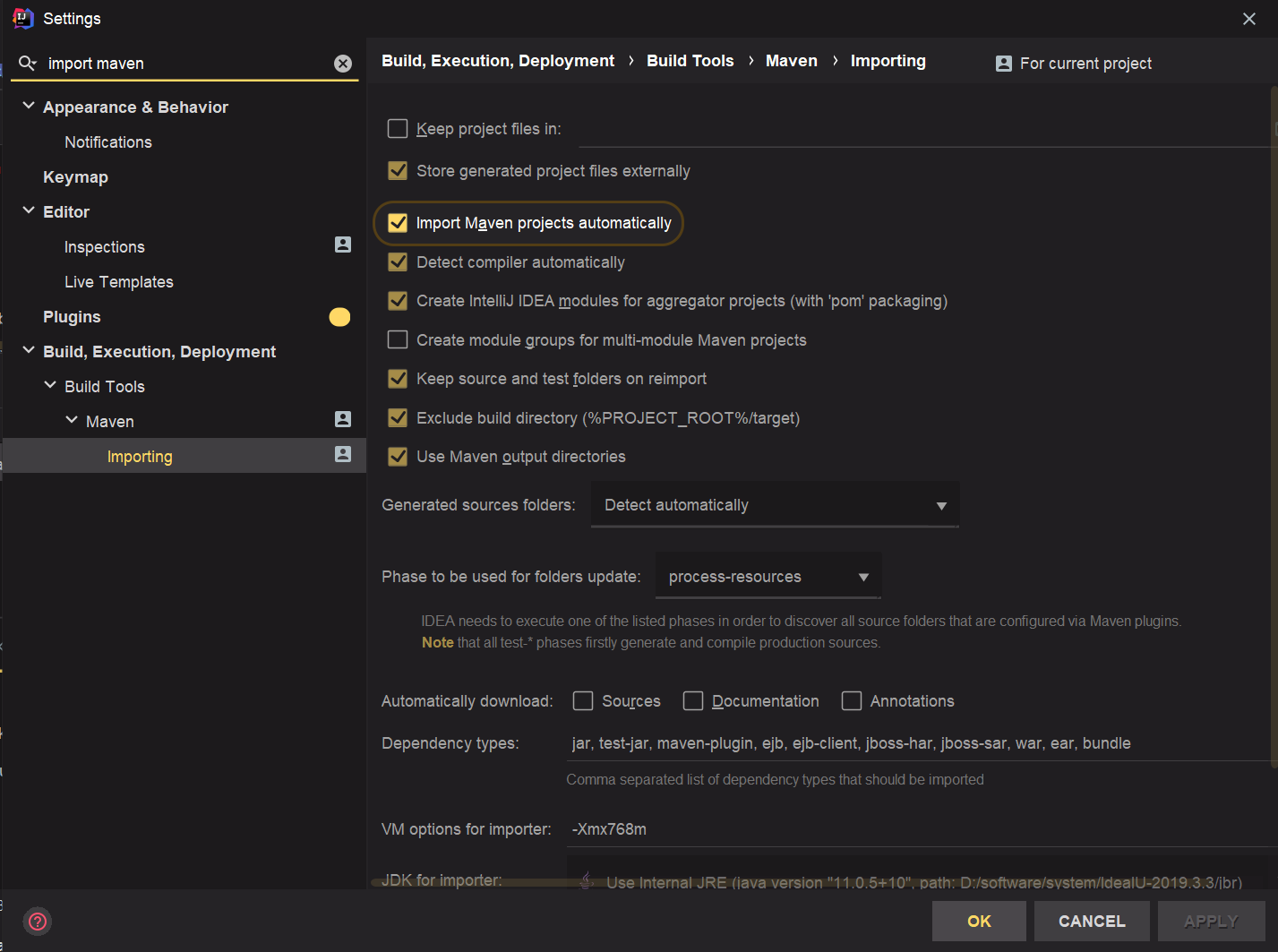1278x952 pixels.
Task: Open 'Generated sources folders' dropdown
Action: point(775,505)
